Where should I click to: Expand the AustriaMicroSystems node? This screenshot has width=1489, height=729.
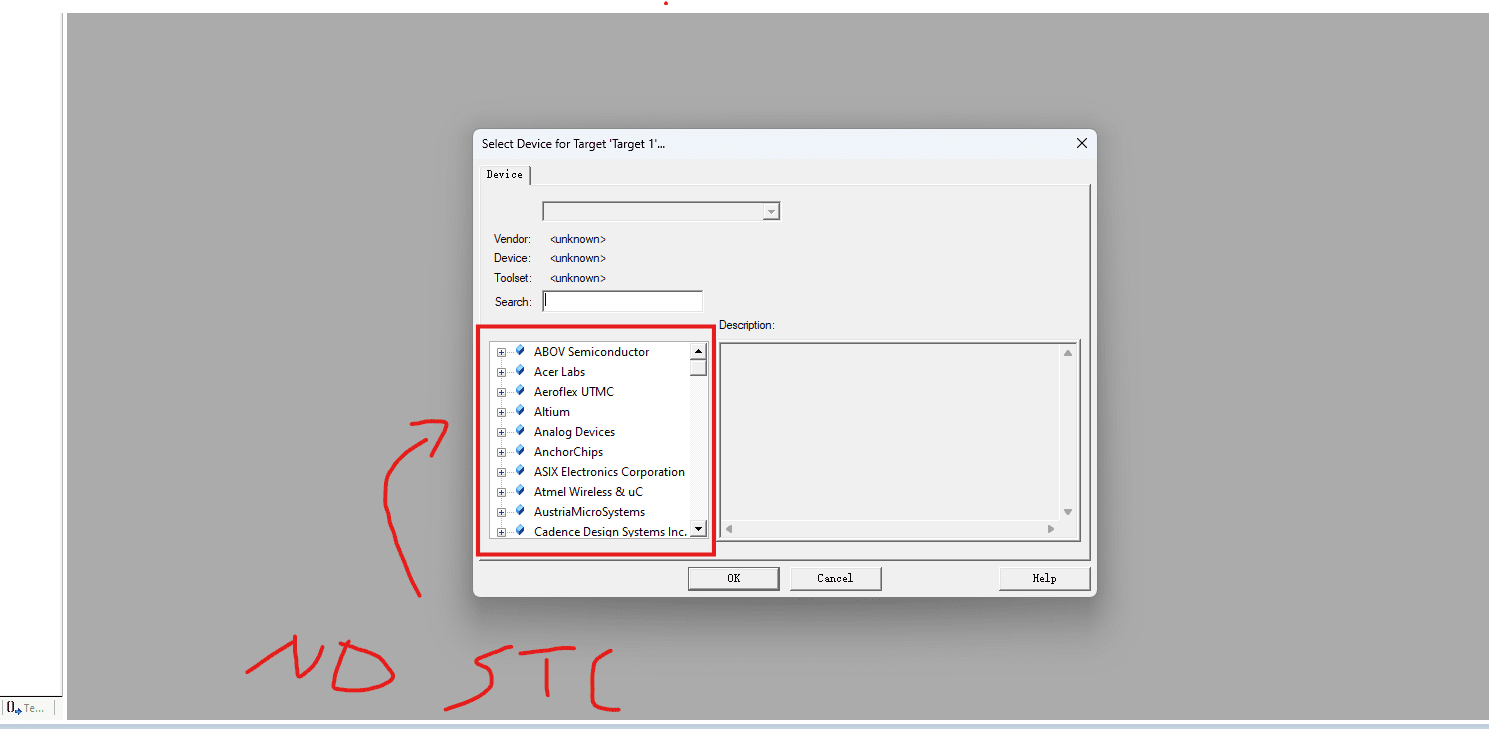click(501, 512)
